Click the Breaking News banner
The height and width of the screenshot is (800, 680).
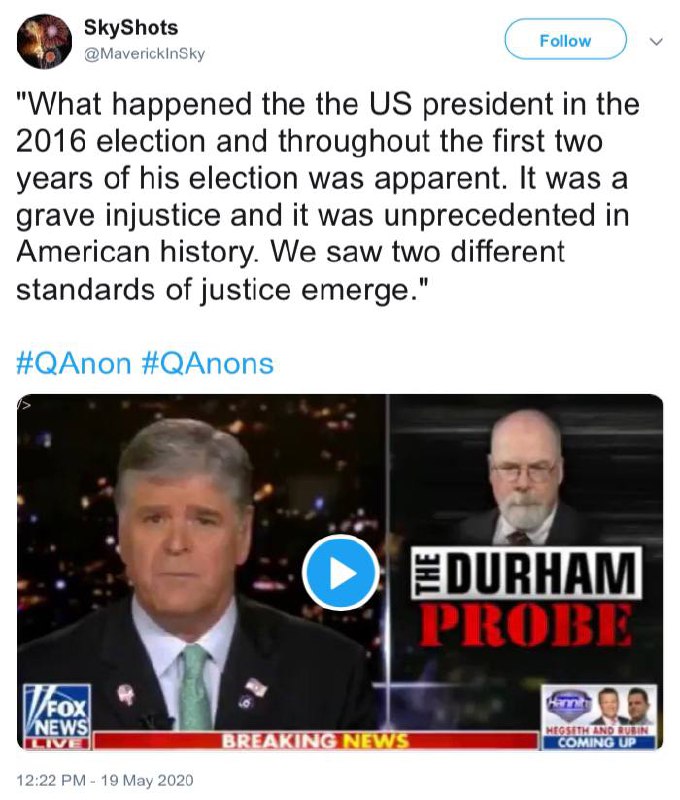point(315,740)
